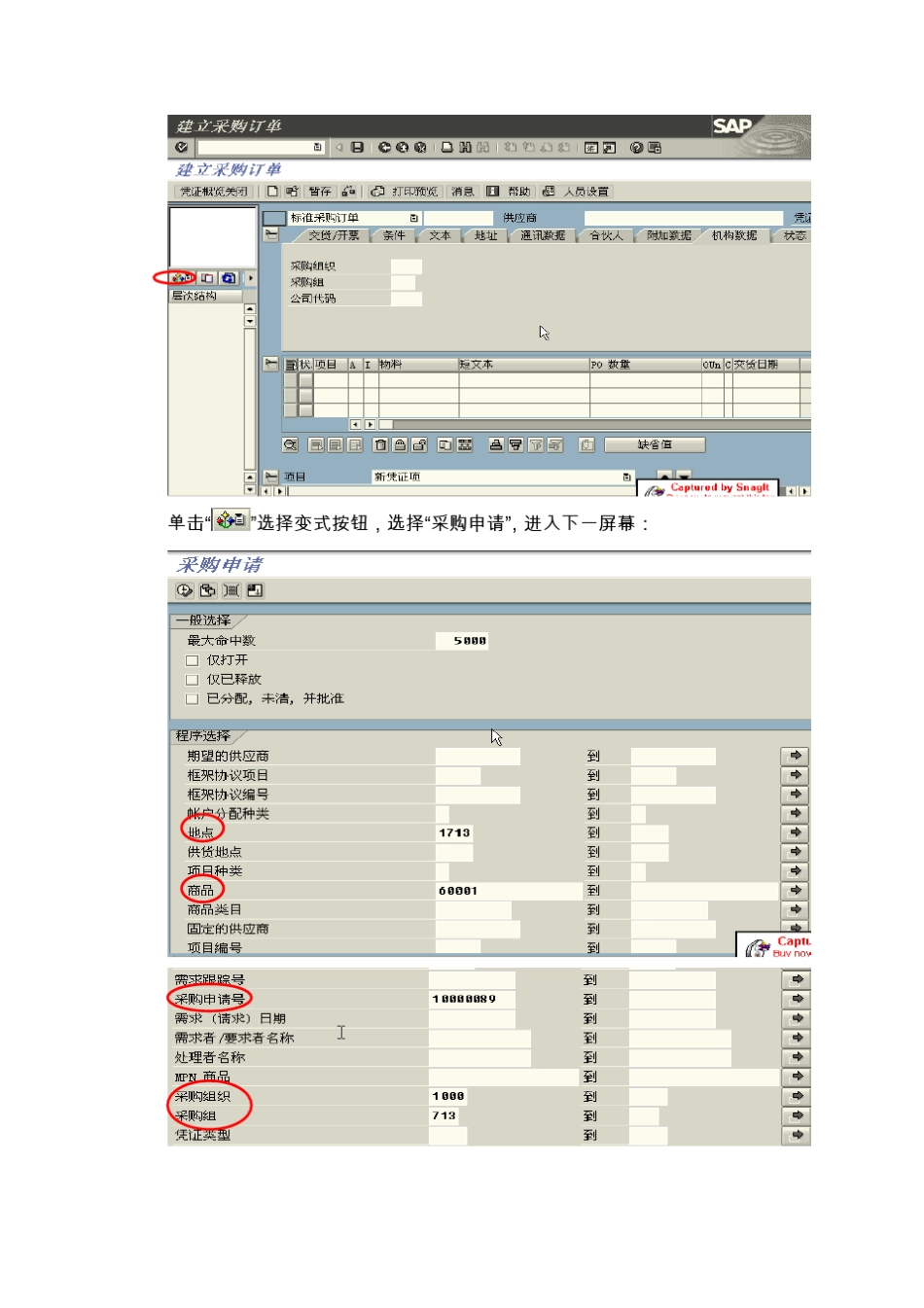This screenshot has height=1308, width=924.
Task: Click the 交货日期 column header in the item table
Action: click(x=765, y=365)
